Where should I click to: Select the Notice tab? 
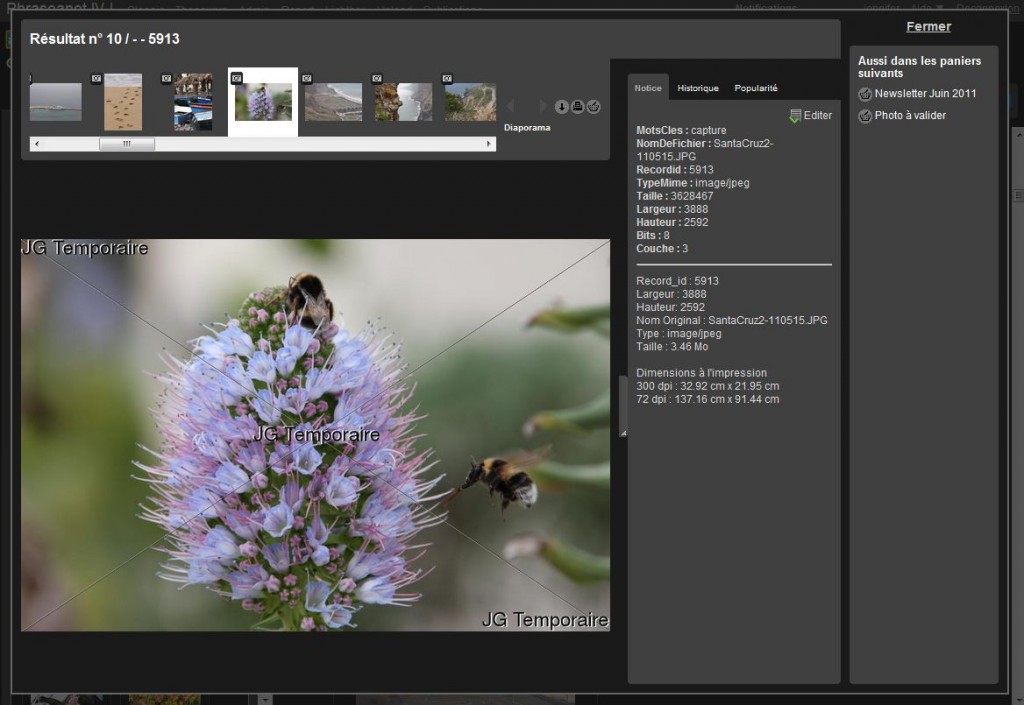click(648, 88)
